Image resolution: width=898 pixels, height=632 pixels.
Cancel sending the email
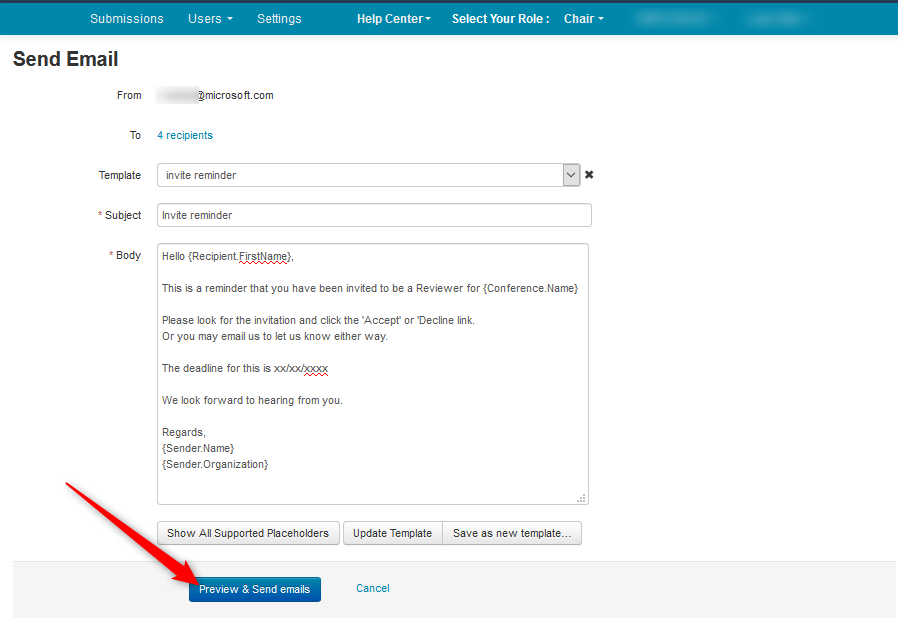(x=373, y=588)
